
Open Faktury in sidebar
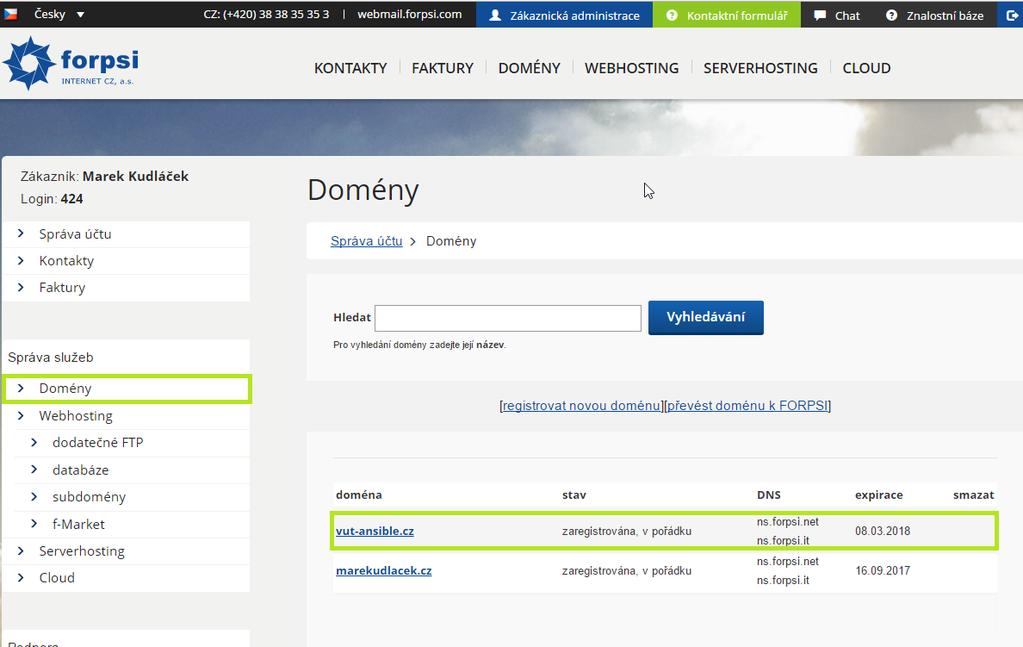62,288
